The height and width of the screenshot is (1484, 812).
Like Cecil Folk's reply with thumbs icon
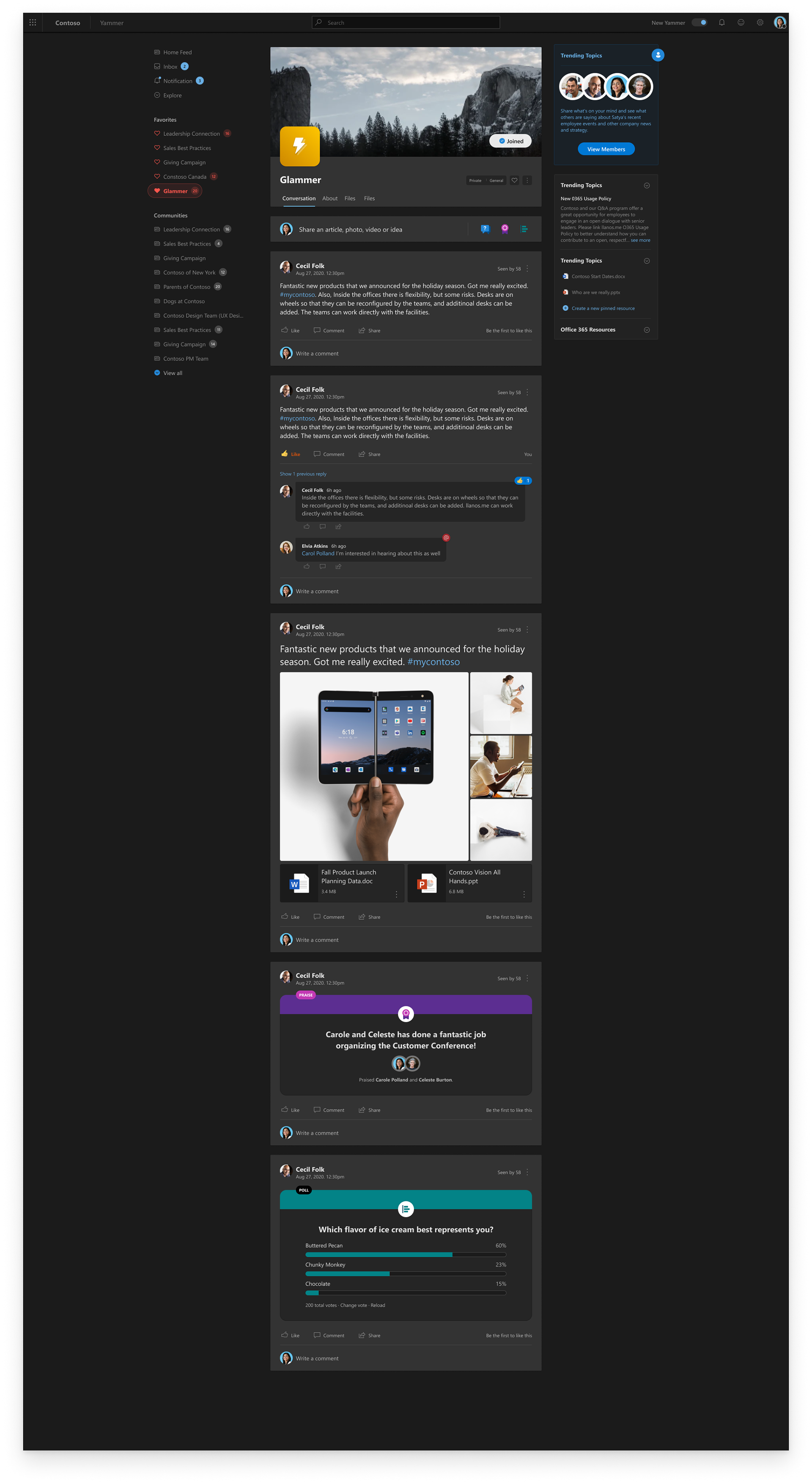(x=306, y=527)
